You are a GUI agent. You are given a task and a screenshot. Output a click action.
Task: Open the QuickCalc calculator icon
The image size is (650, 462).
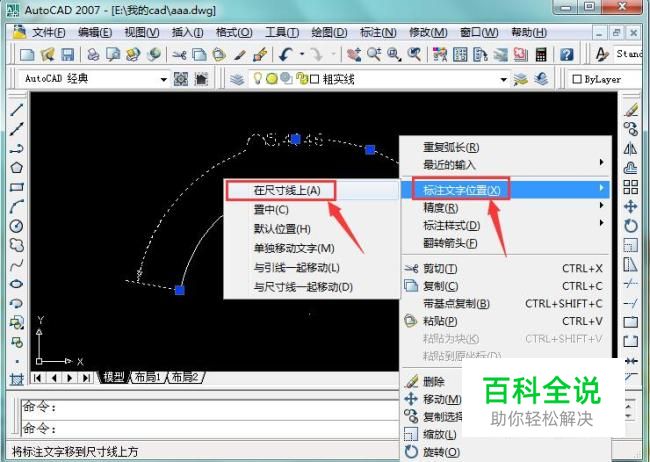(x=541, y=54)
